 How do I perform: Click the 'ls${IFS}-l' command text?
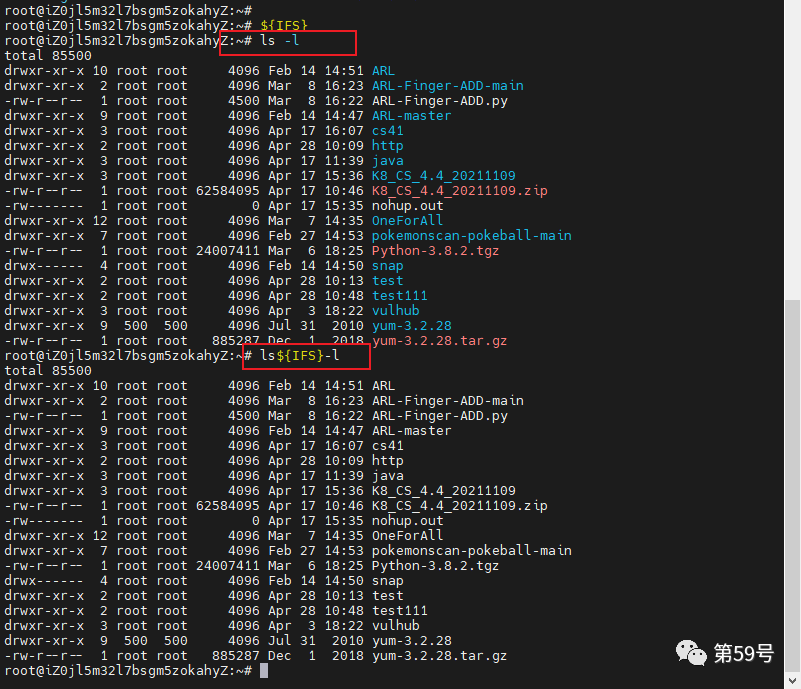(x=299, y=355)
